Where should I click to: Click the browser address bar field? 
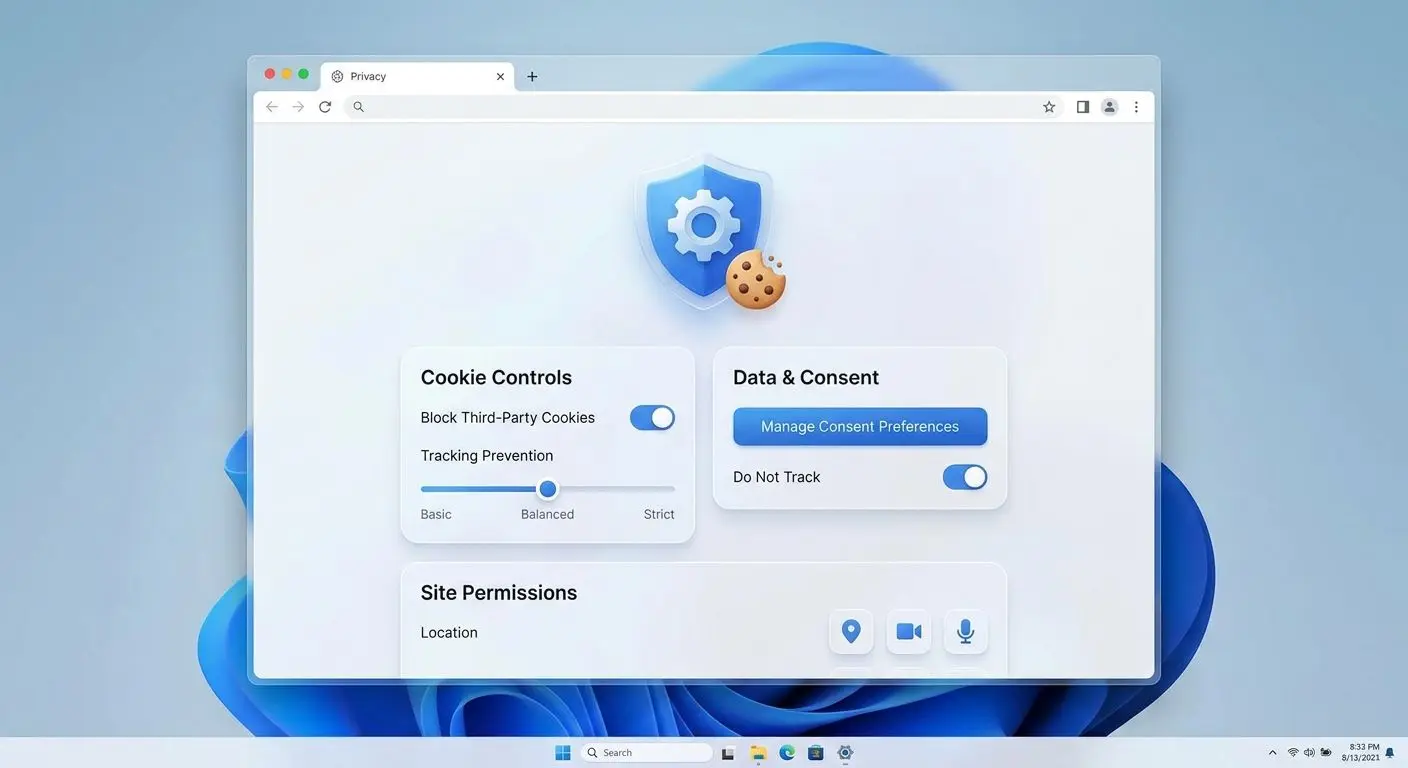click(x=703, y=107)
